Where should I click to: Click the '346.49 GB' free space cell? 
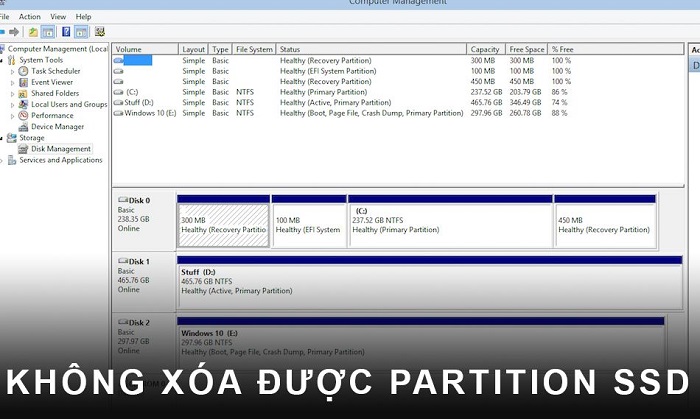coord(525,103)
